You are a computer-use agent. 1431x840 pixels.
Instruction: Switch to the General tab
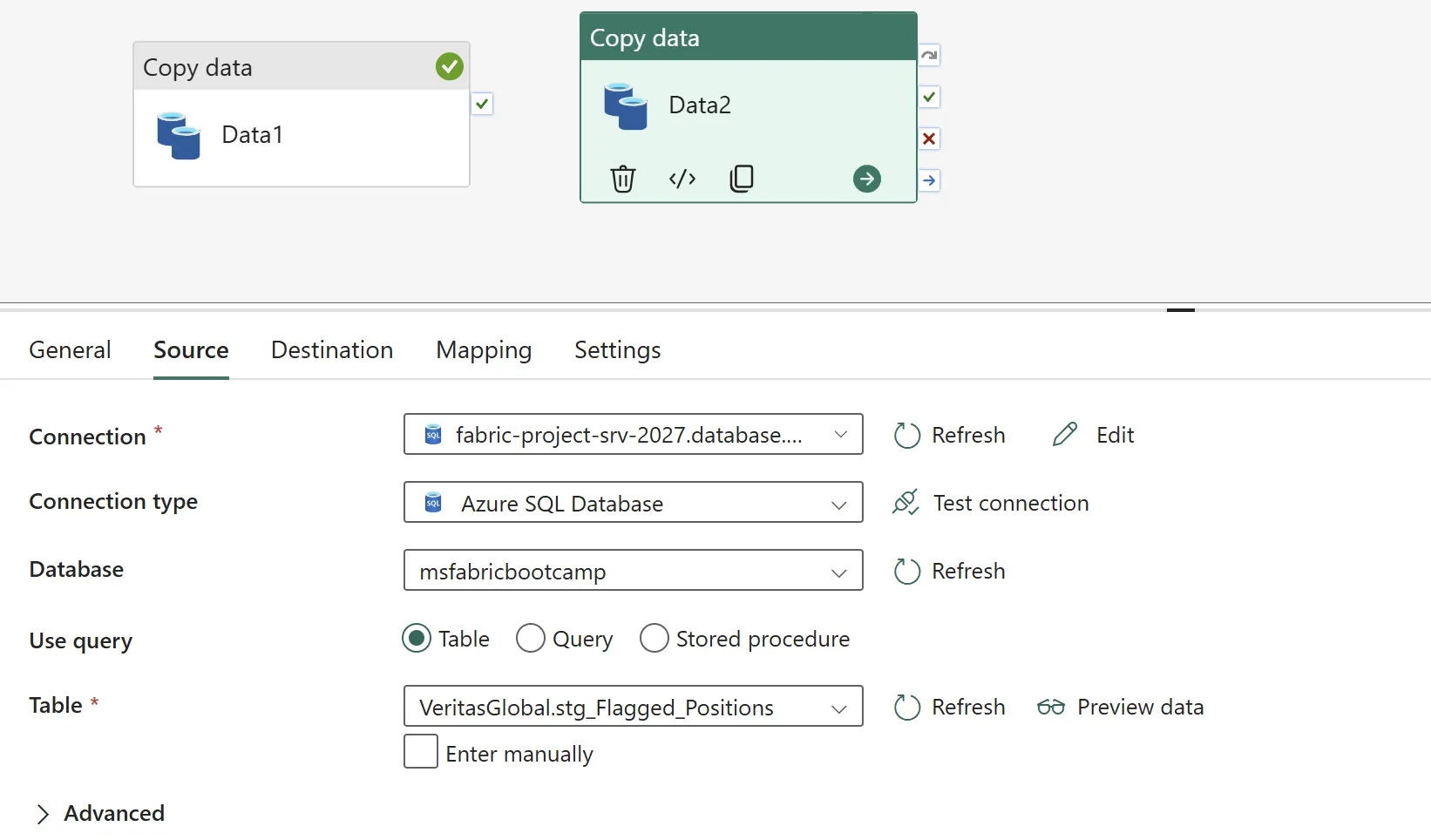coord(70,349)
